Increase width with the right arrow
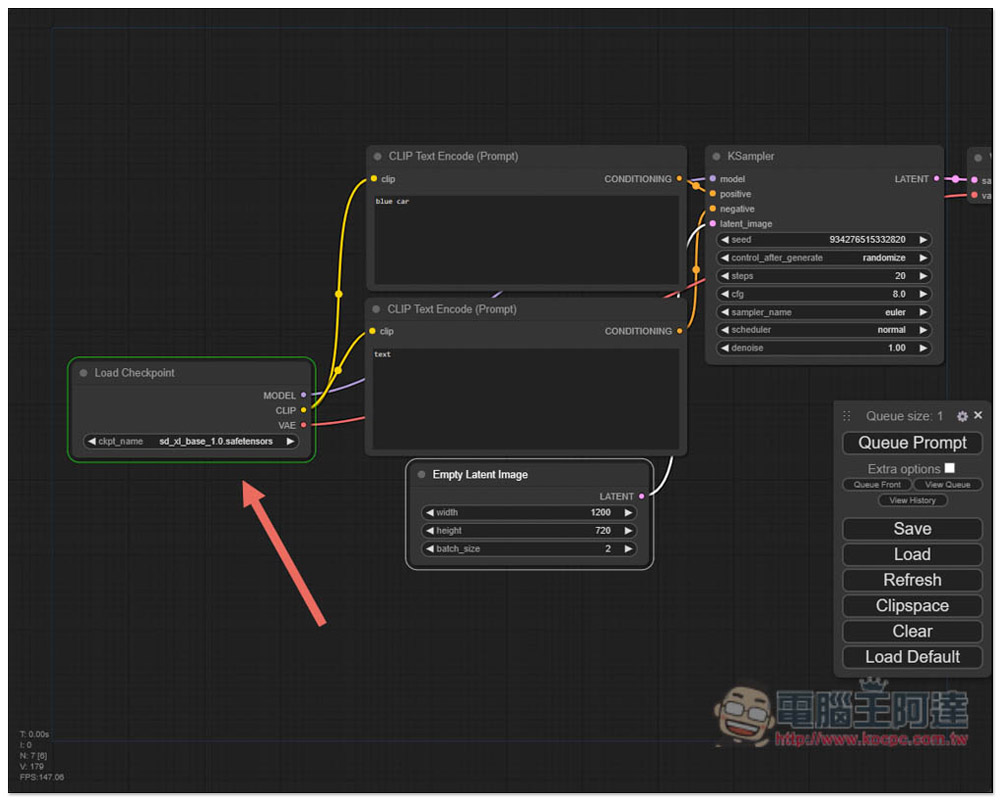 tap(628, 513)
